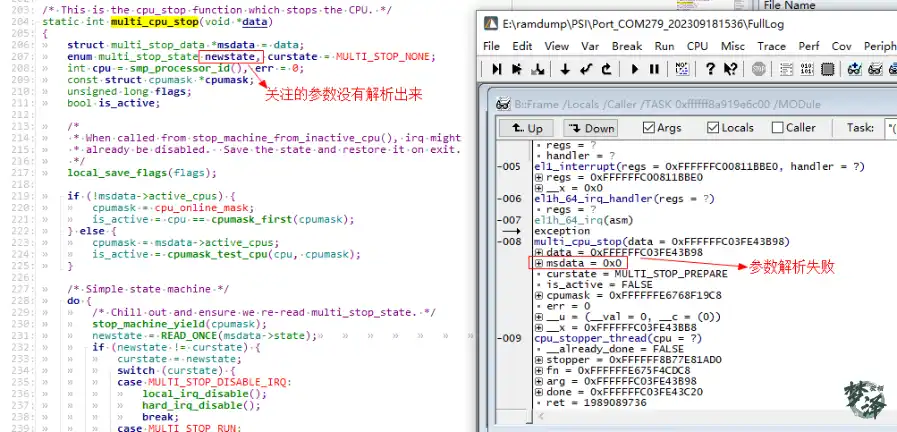The height and width of the screenshot is (432, 897).
Task: Expand the arg = 0xFFFFFFC03FE43B98 variable
Action: coord(539,382)
